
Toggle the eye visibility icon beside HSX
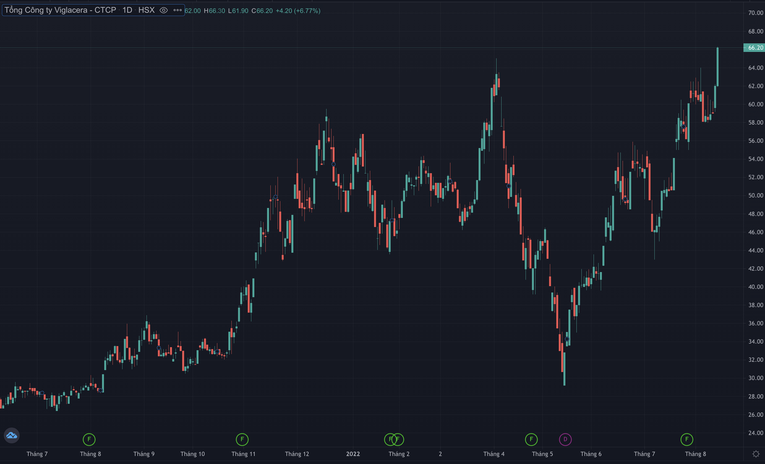coord(163,9)
